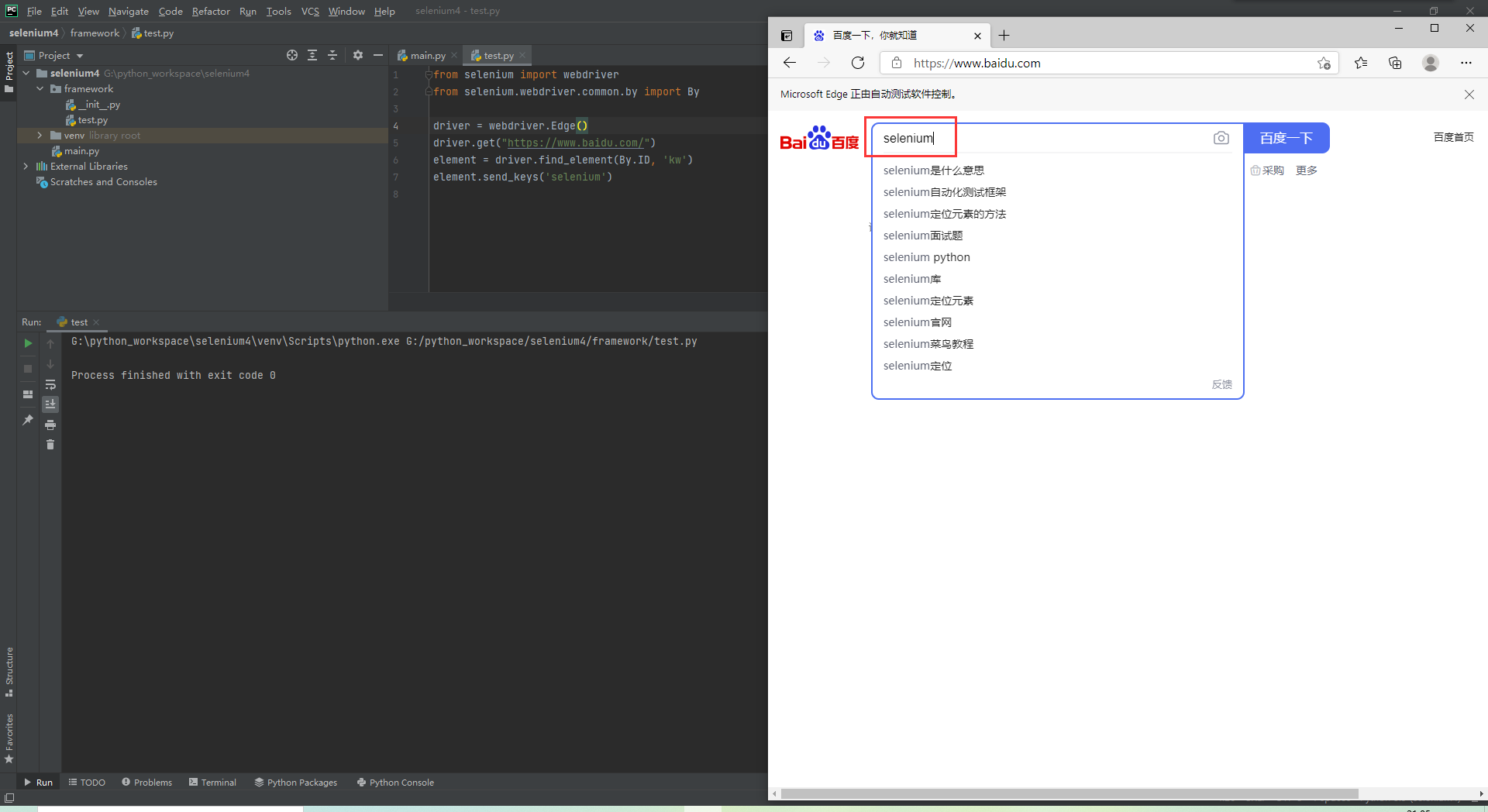Screen dimensions: 1488x812
Task: Open the Refactor menu
Action: [x=211, y=11]
